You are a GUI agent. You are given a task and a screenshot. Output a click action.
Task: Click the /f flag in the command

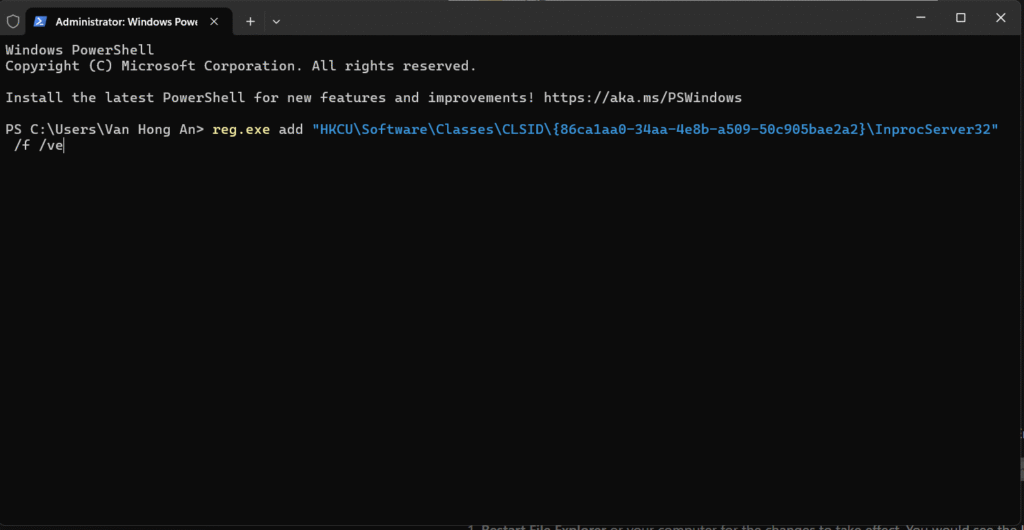click(22, 146)
